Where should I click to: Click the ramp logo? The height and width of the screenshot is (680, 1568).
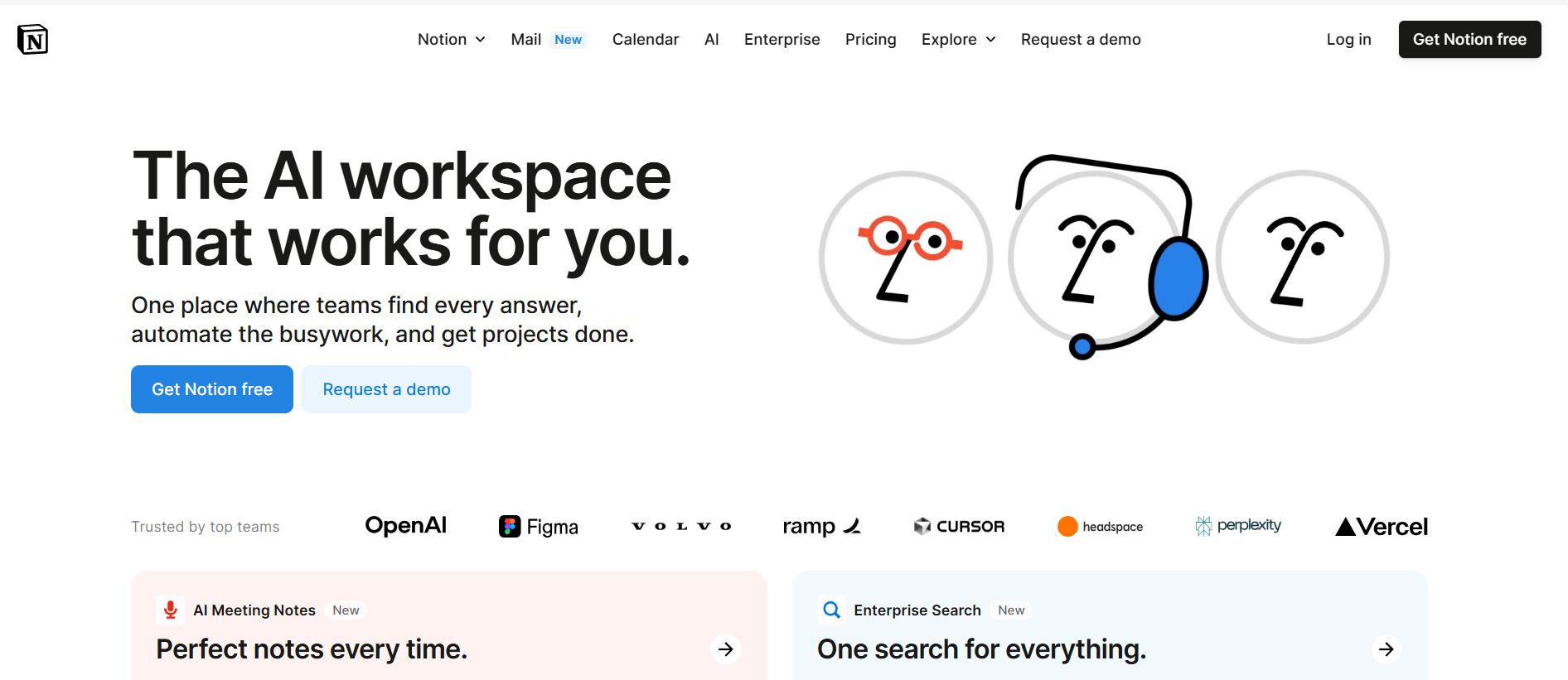[x=822, y=527]
